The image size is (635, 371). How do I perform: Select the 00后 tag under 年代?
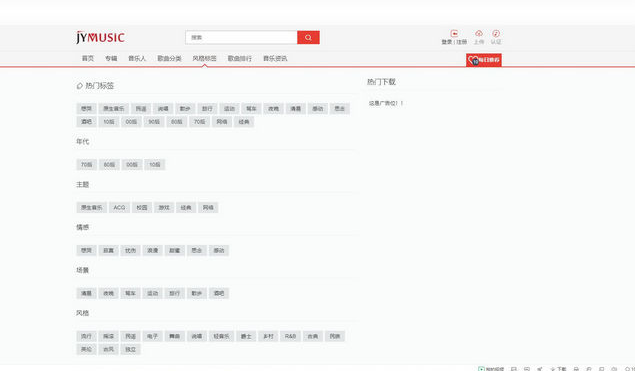(132, 164)
